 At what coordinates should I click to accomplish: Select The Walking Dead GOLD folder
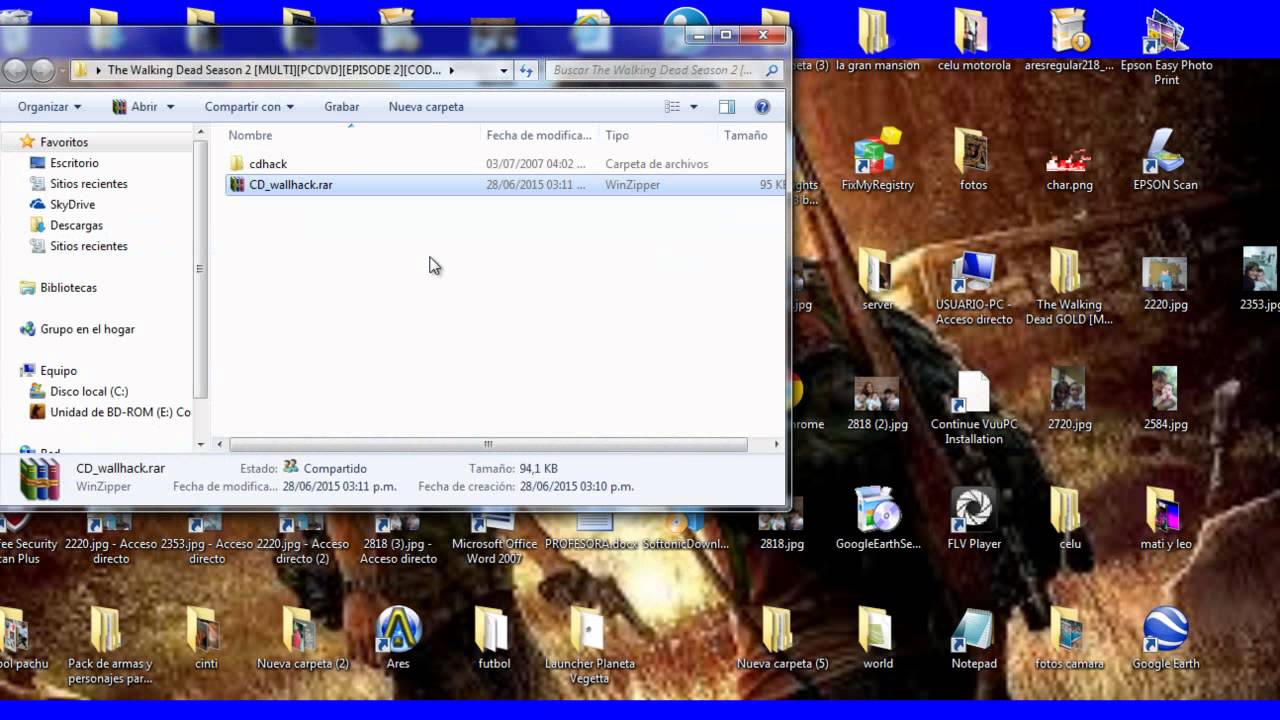pos(1069,287)
